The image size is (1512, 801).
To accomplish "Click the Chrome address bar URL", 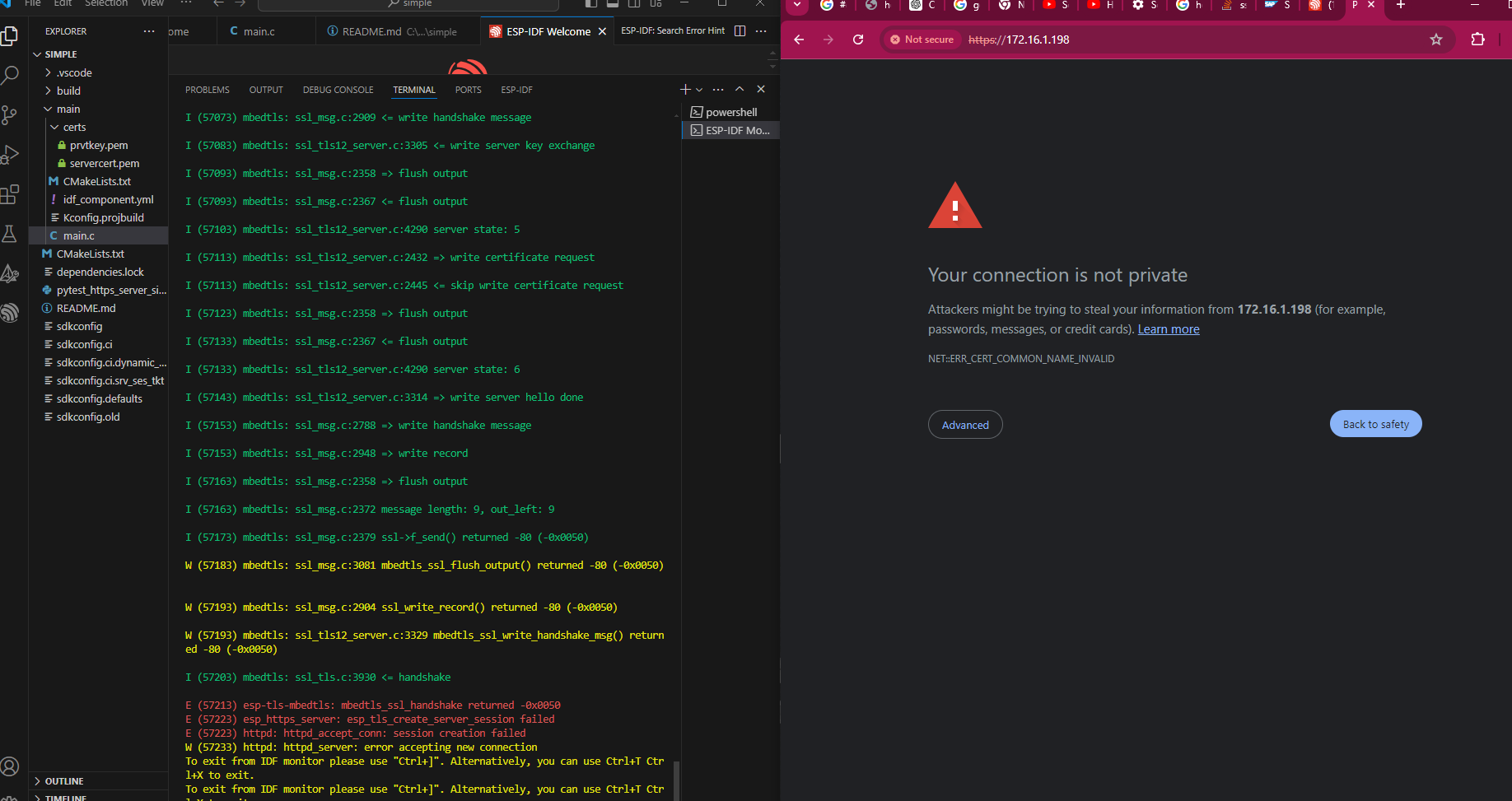I will [1019, 40].
